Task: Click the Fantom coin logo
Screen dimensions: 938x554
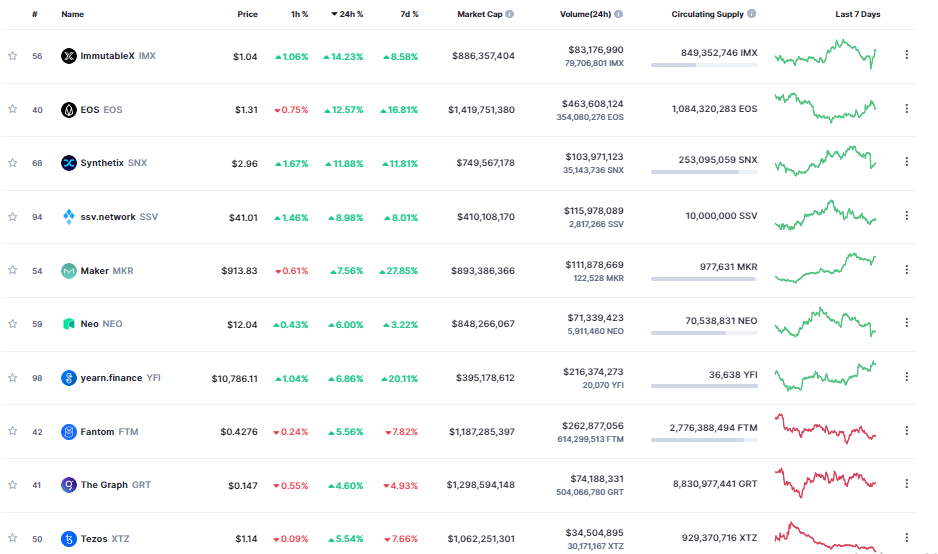Action: 69,431
